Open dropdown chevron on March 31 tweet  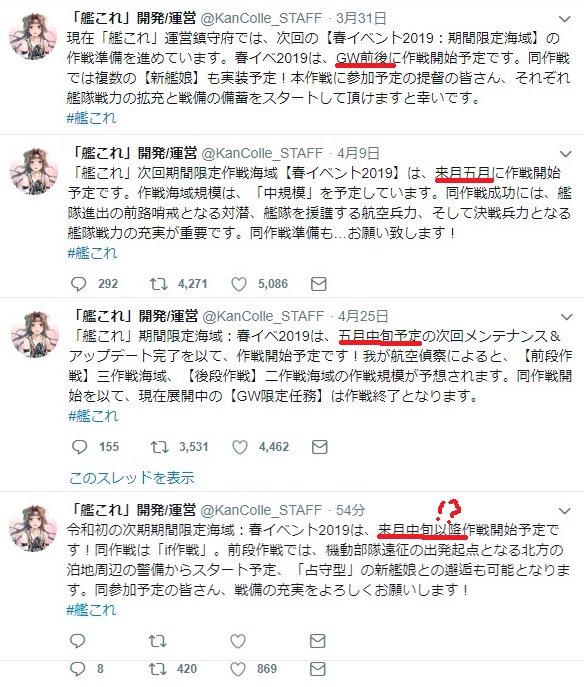565,19
